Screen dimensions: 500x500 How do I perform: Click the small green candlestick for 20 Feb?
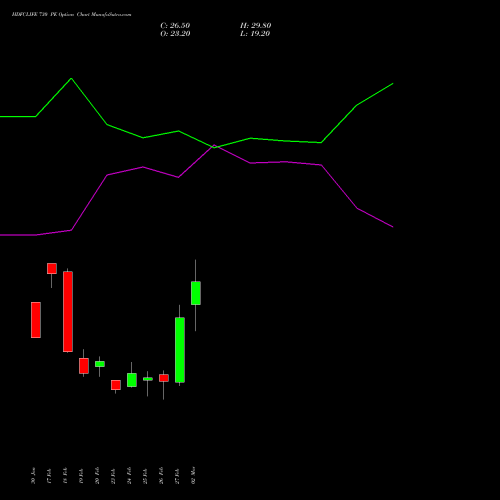(x=100, y=364)
